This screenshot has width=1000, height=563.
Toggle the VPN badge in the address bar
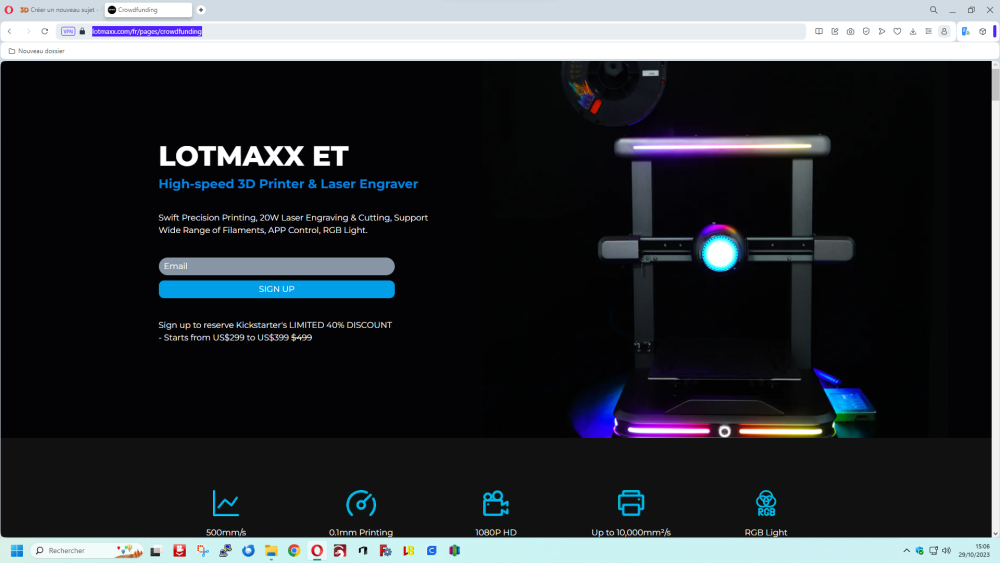pyautogui.click(x=68, y=31)
